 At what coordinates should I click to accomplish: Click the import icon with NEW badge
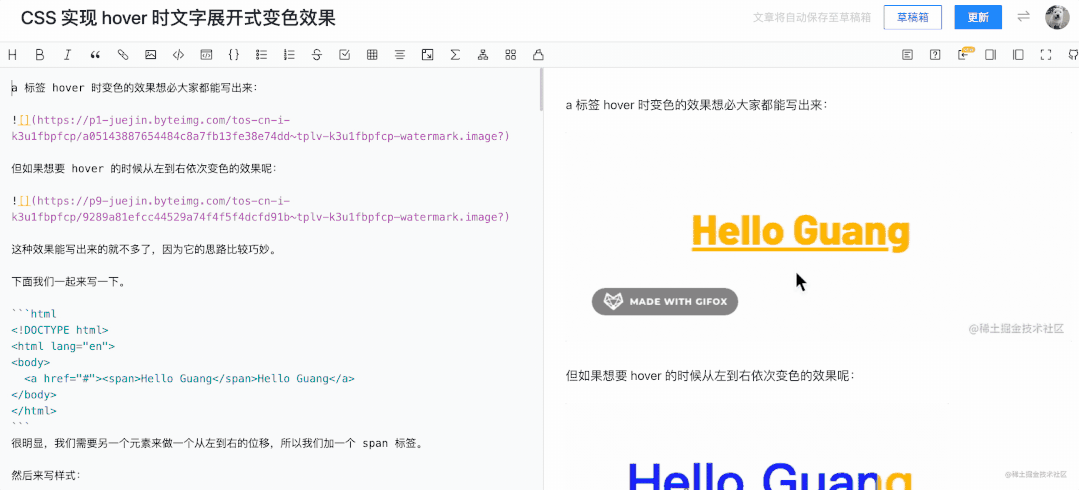click(964, 54)
